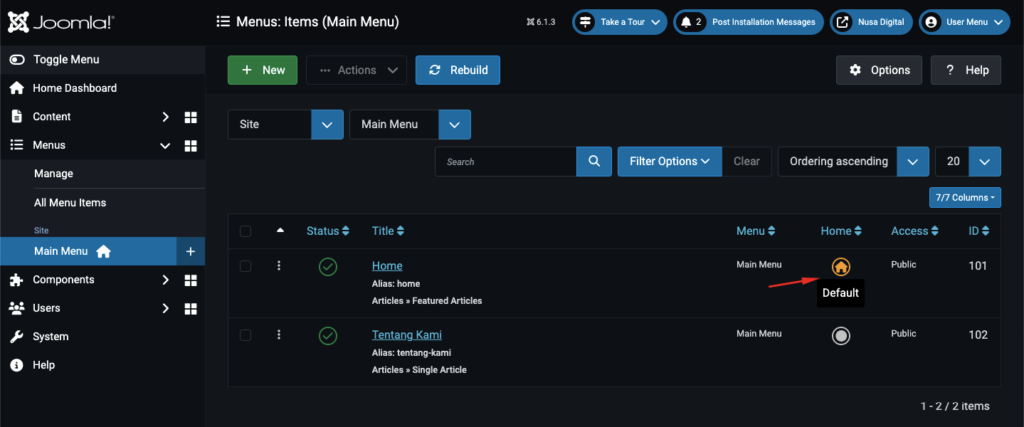The image size is (1024, 427).
Task: Click the orange default home icon for Home
Action: [x=841, y=266]
